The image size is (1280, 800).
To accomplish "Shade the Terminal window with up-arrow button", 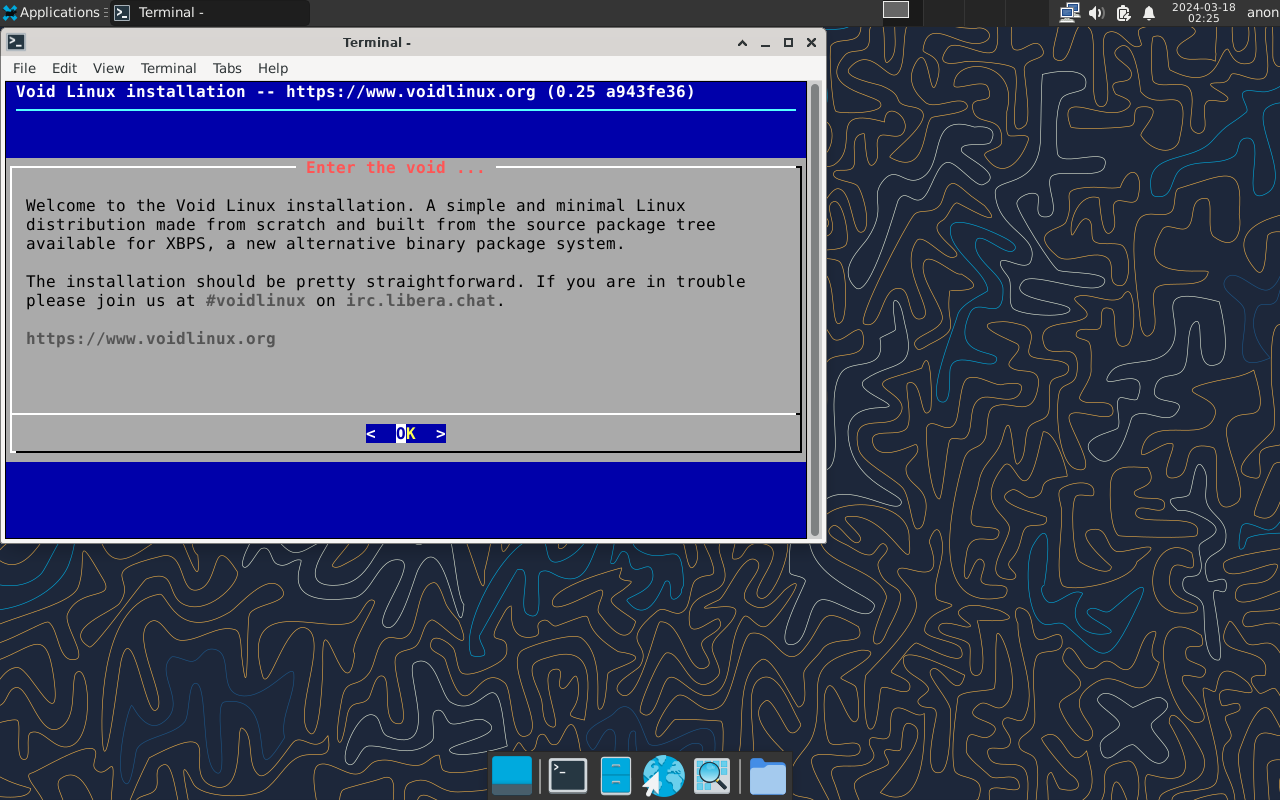I will point(742,42).
